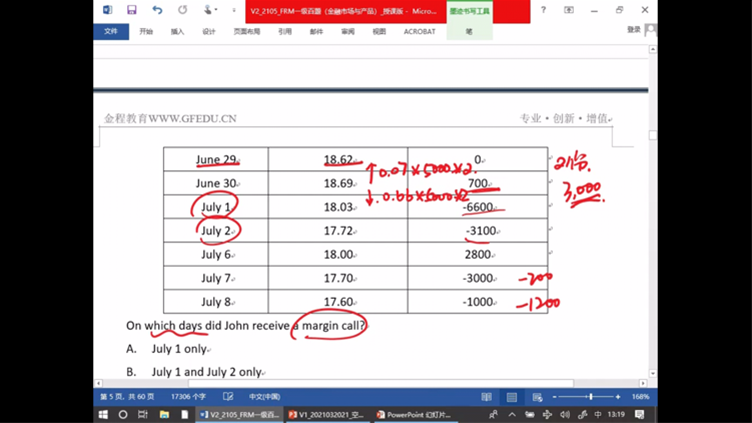
Task: Click zoom out minus button
Action: (x=554, y=397)
